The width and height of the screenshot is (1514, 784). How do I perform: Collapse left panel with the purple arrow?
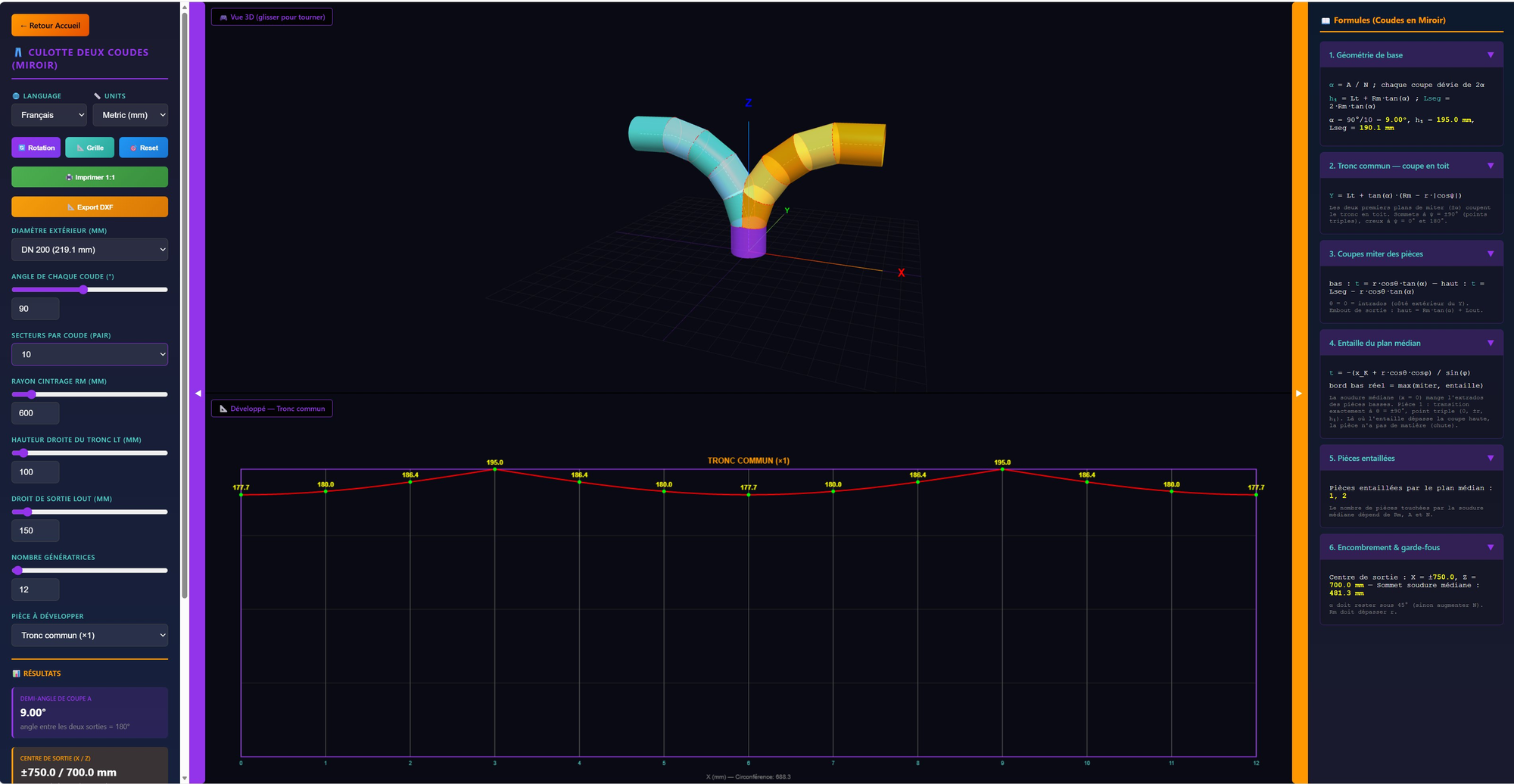click(198, 393)
